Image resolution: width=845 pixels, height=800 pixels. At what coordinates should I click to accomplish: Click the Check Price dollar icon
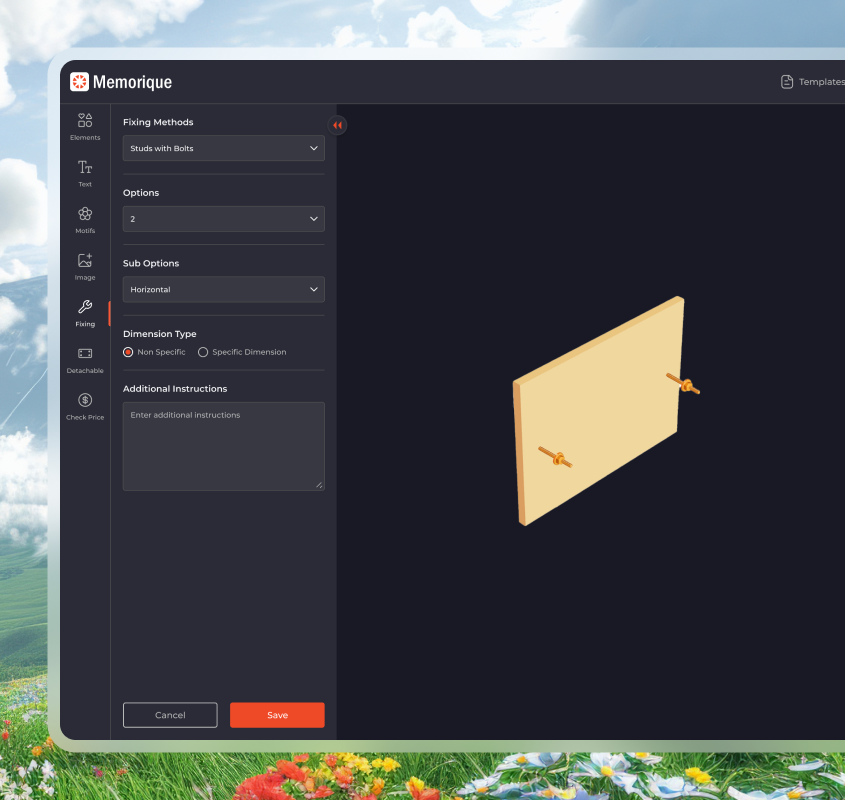[x=85, y=400]
